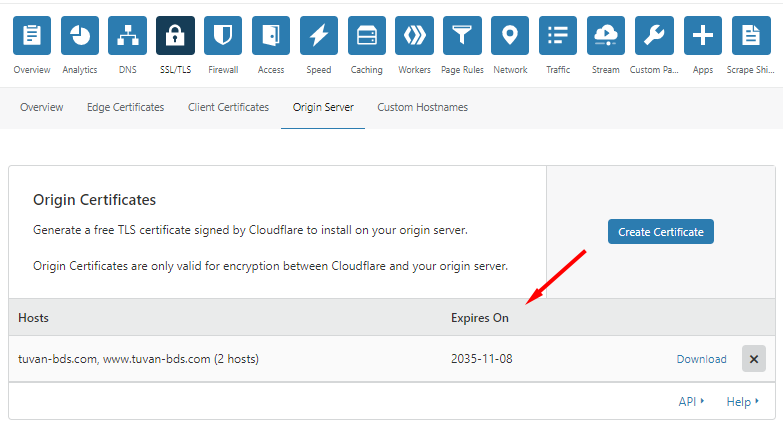Switch to the Client Certificates tab
Image resolution: width=783 pixels, height=430 pixels.
coord(228,107)
